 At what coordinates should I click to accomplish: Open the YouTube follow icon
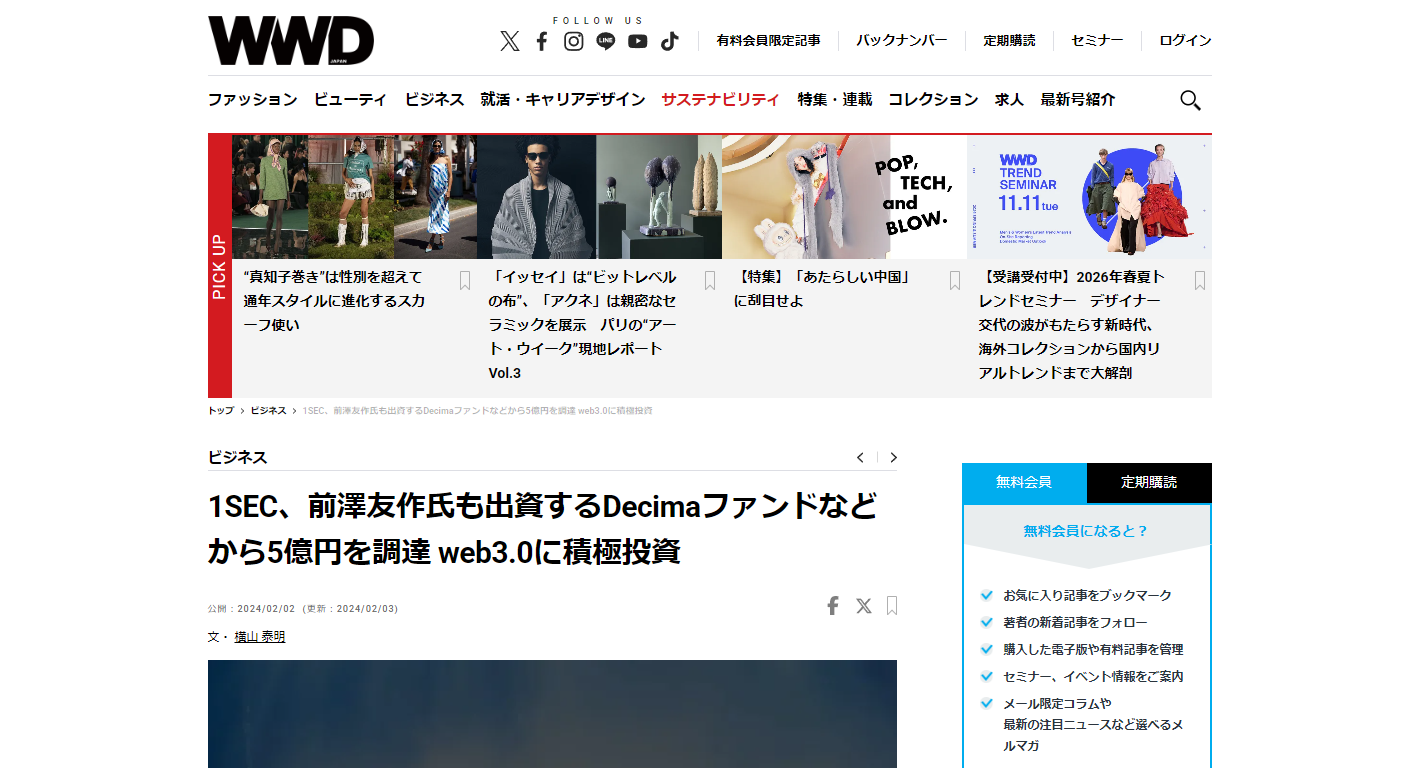click(637, 41)
